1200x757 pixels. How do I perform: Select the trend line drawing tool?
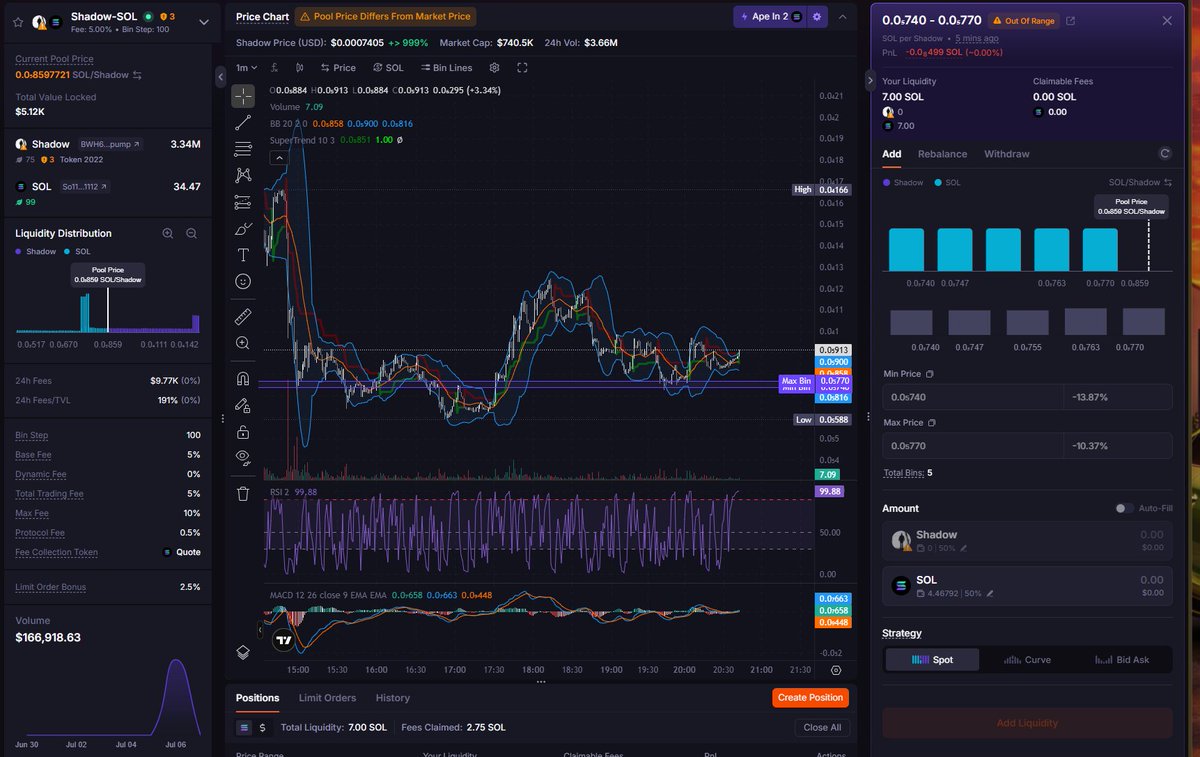click(243, 123)
